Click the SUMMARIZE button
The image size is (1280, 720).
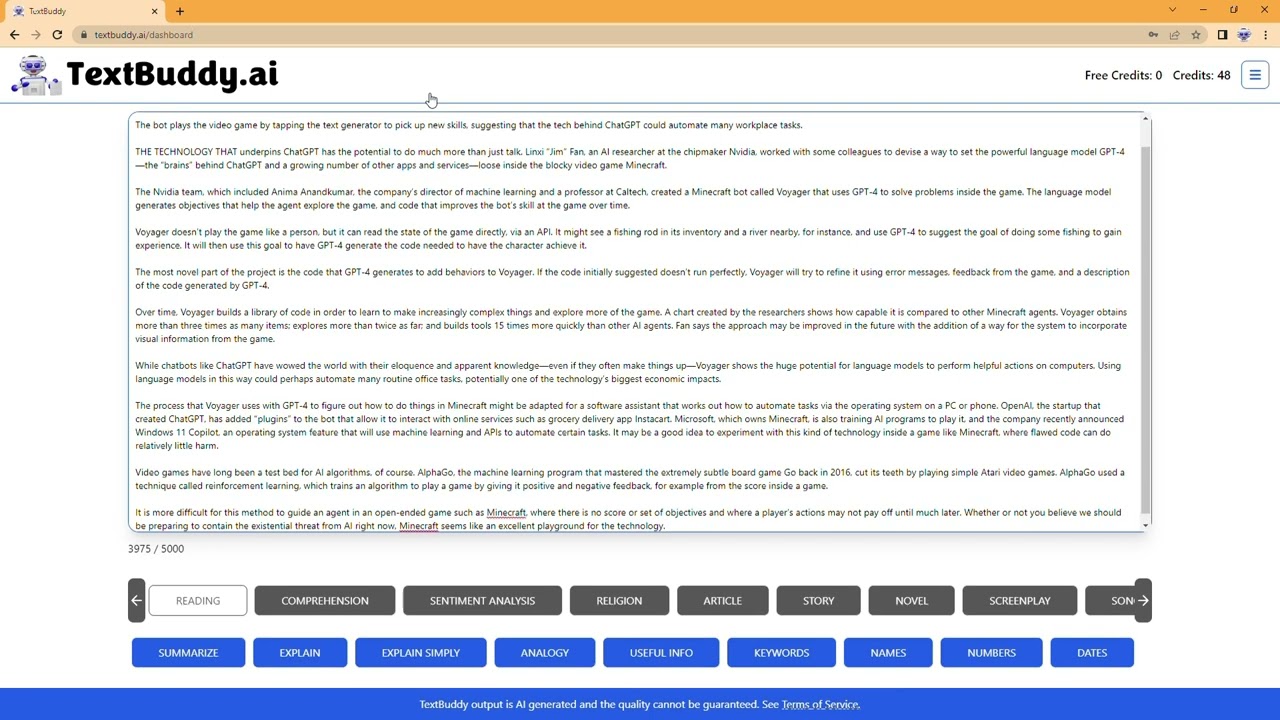coord(188,652)
